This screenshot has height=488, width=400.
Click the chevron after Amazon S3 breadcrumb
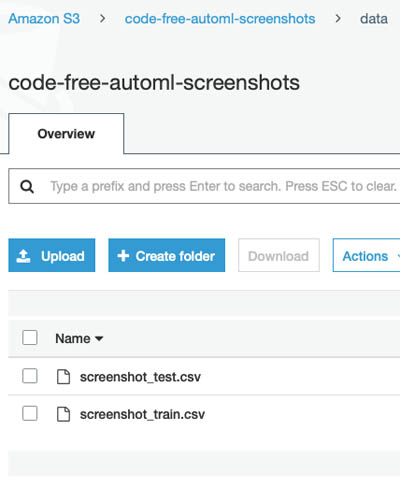[x=103, y=19]
